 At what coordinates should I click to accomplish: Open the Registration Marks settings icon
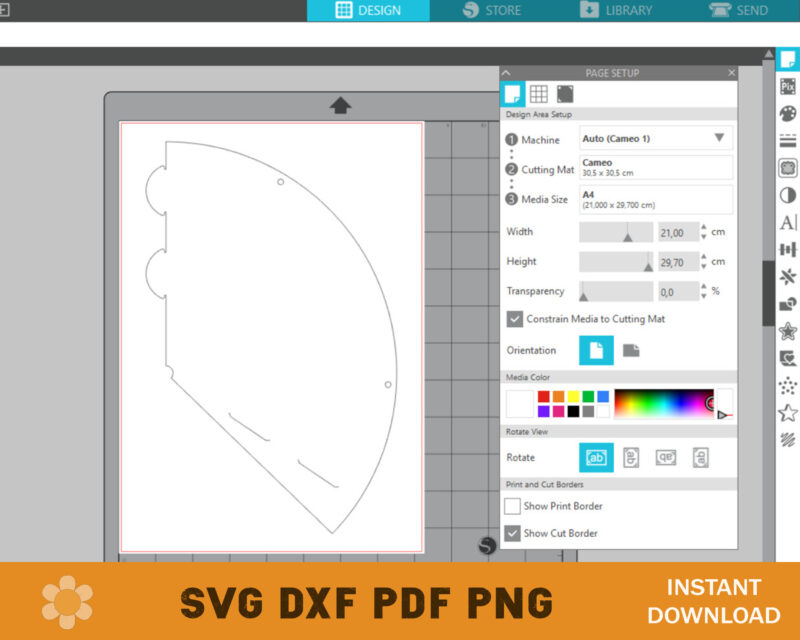click(565, 94)
